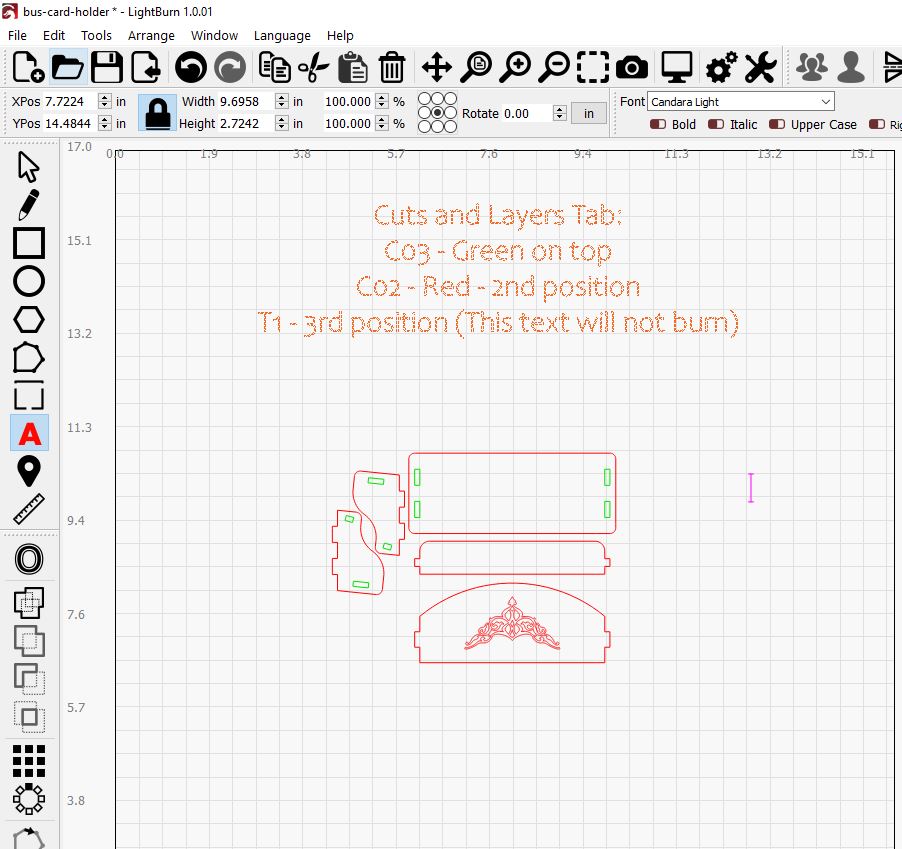This screenshot has width=902, height=849.
Task: Zoom to page with magnifier icon
Action: (476, 67)
